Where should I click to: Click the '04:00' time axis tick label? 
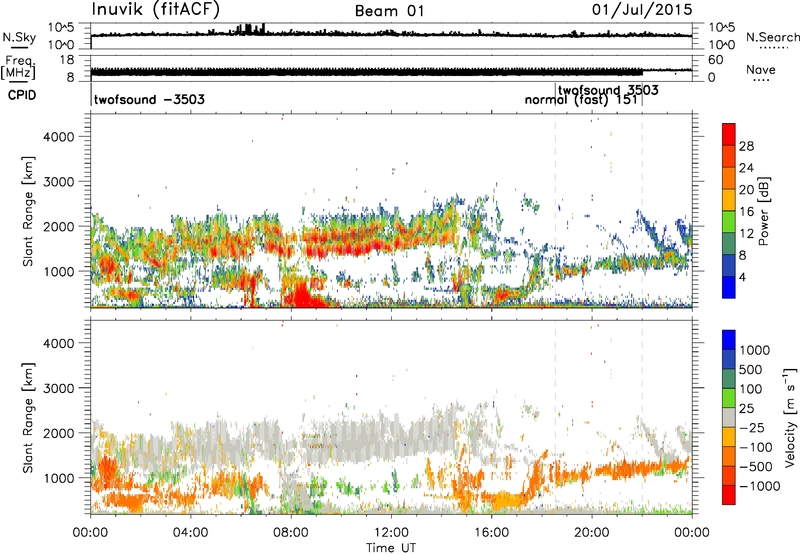click(191, 533)
